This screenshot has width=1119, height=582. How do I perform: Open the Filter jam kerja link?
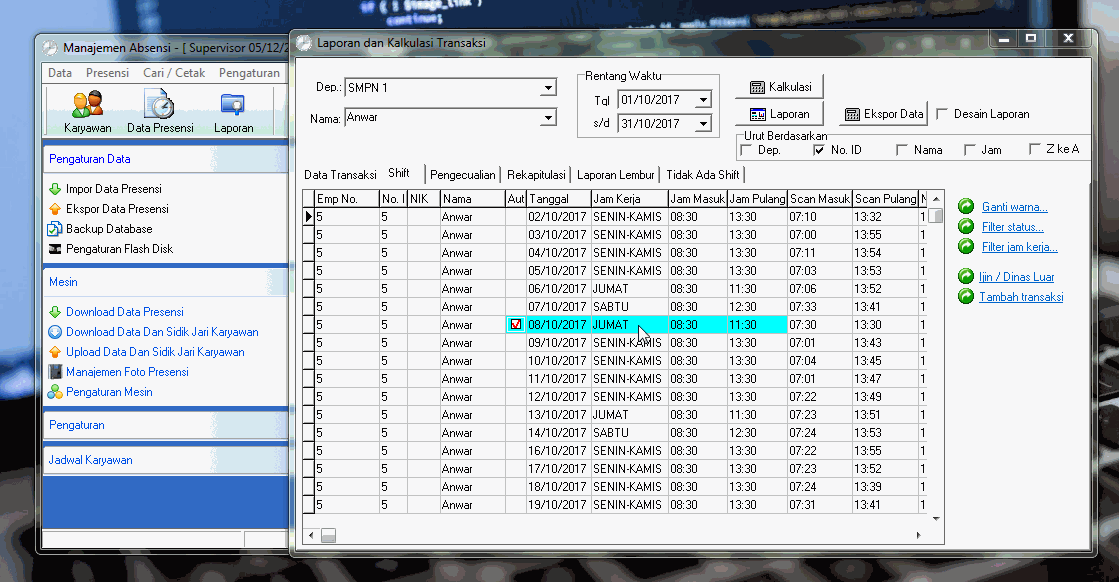point(1019,247)
